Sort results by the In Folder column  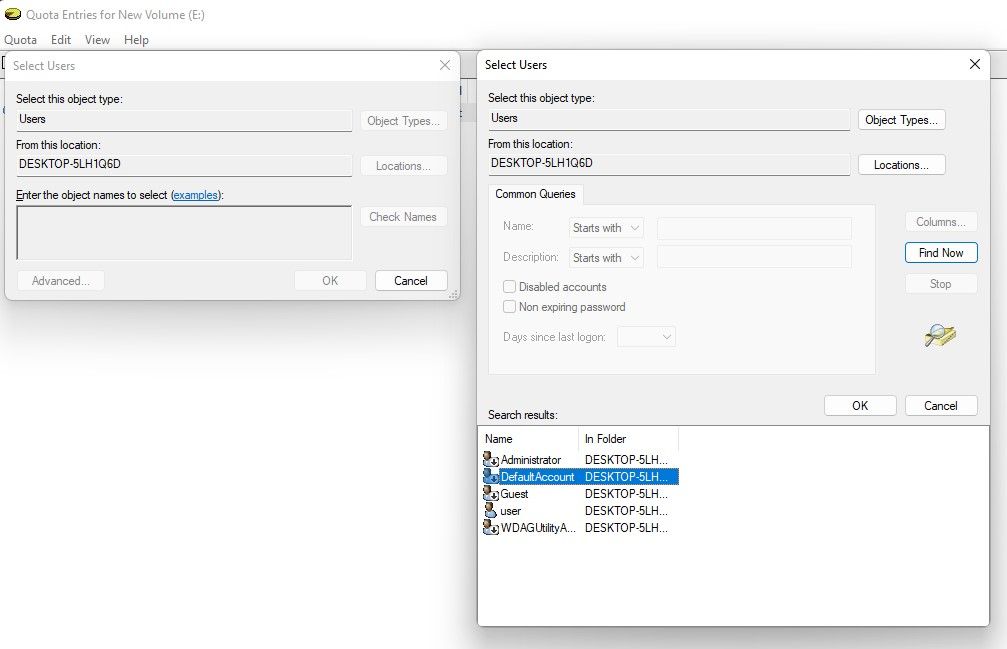627,439
